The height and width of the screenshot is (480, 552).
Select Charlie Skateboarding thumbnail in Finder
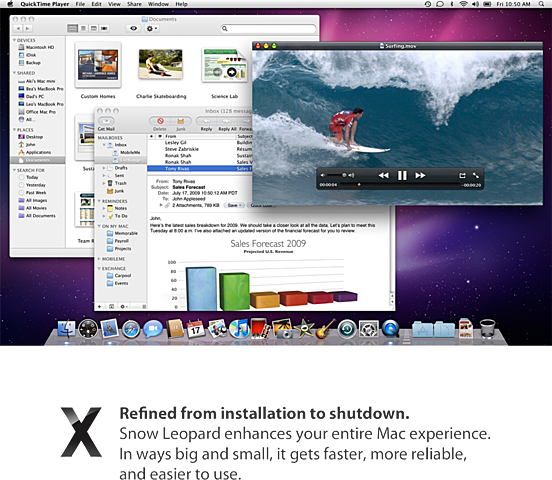[x=161, y=64]
